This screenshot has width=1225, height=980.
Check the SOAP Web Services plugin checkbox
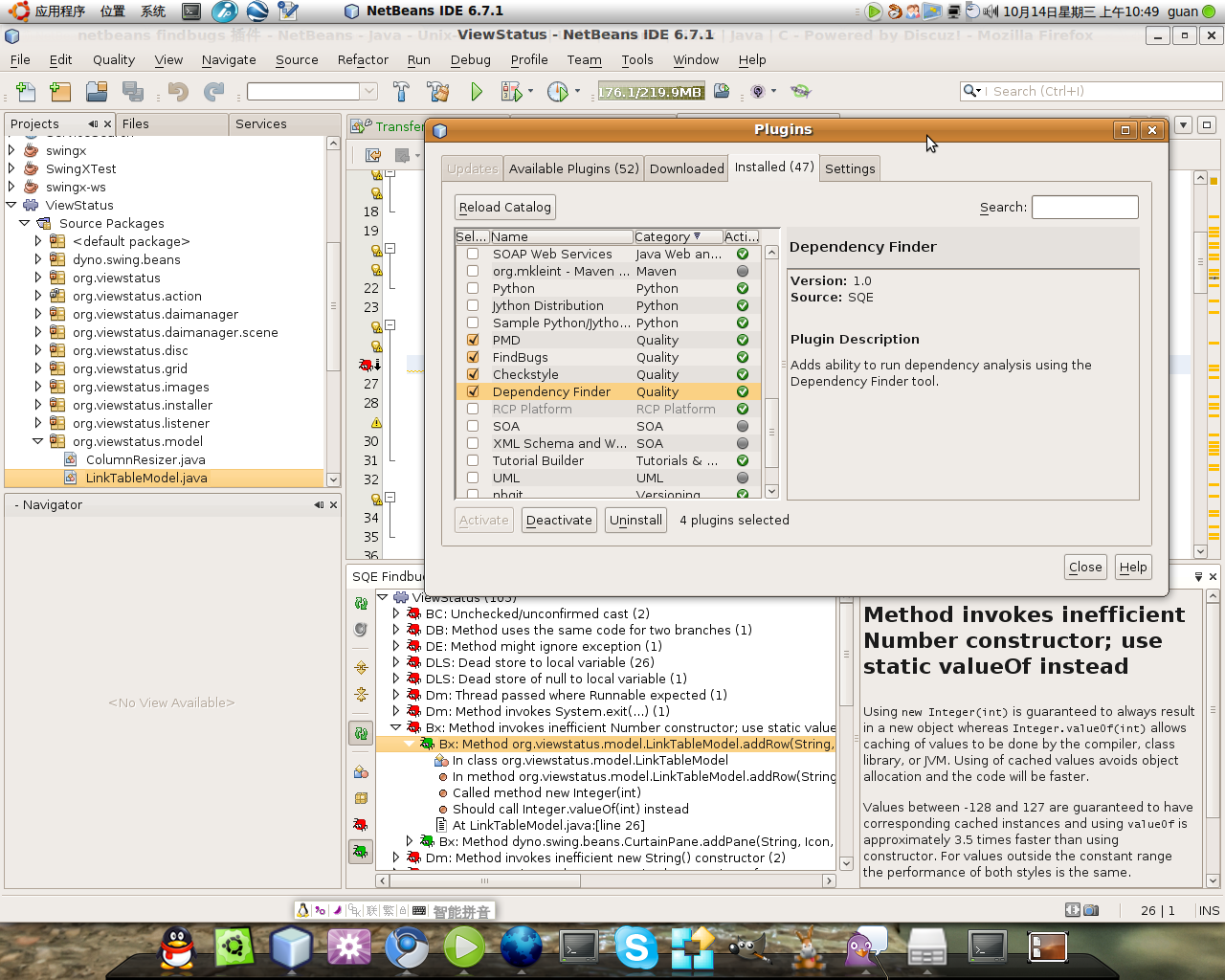pos(473,254)
